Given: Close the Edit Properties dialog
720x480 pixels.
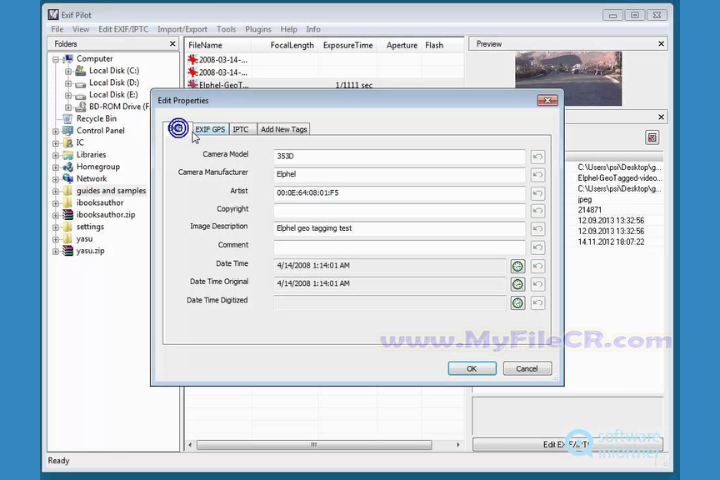Looking at the screenshot, I should click(x=547, y=100).
